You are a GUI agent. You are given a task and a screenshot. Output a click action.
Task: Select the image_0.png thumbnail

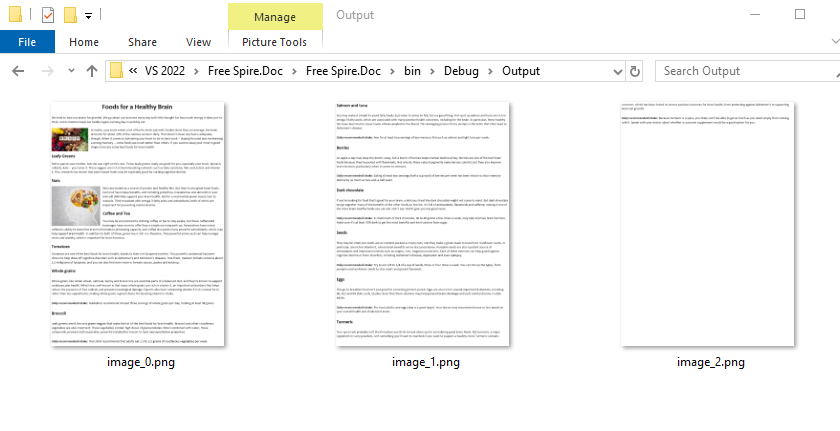pos(138,224)
